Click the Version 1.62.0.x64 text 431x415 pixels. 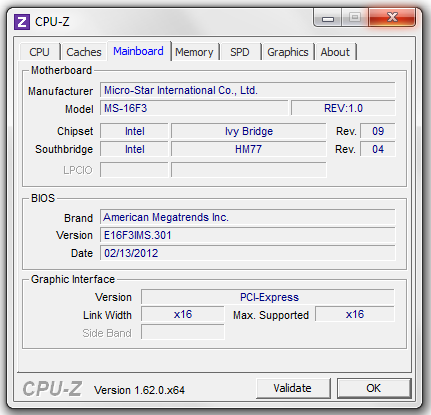point(139,390)
